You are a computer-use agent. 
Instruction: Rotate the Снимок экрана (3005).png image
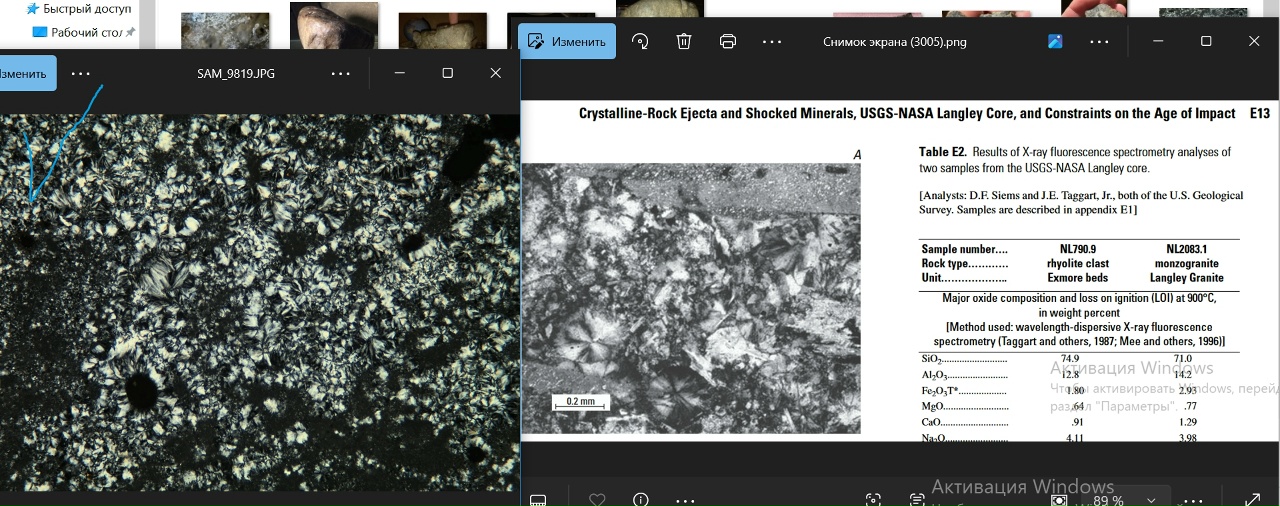tap(640, 42)
